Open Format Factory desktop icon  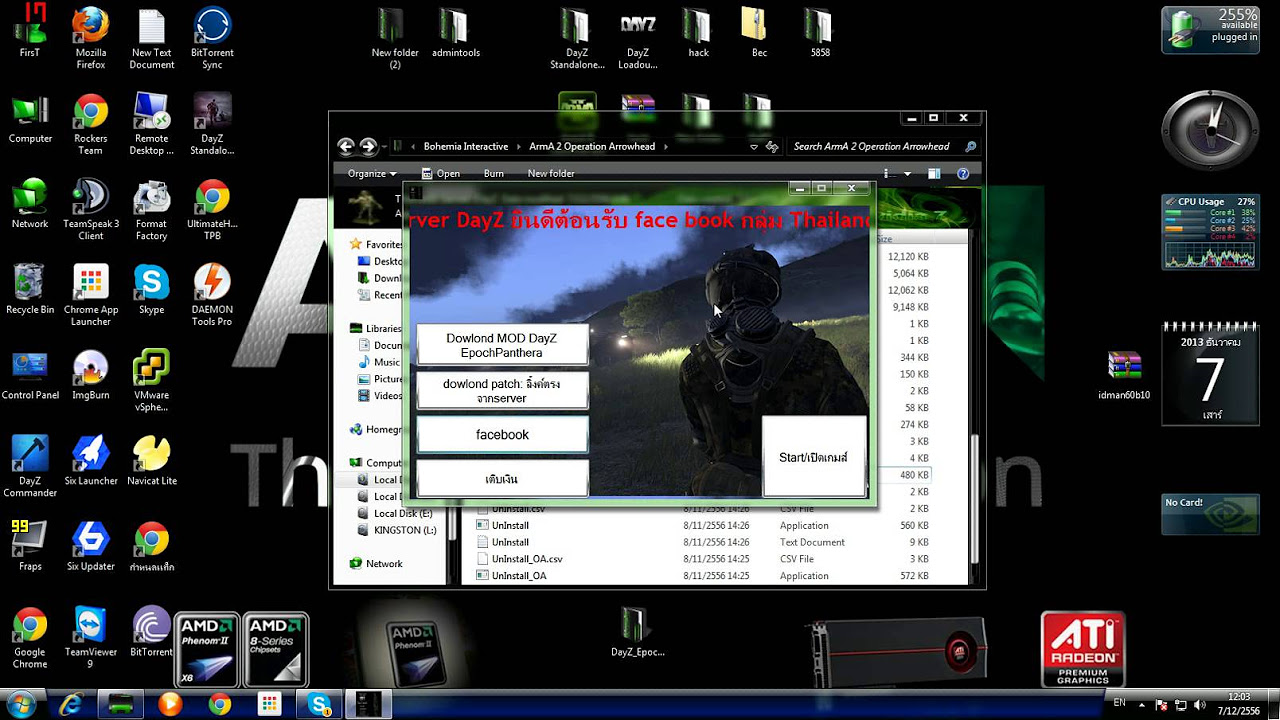click(x=151, y=209)
